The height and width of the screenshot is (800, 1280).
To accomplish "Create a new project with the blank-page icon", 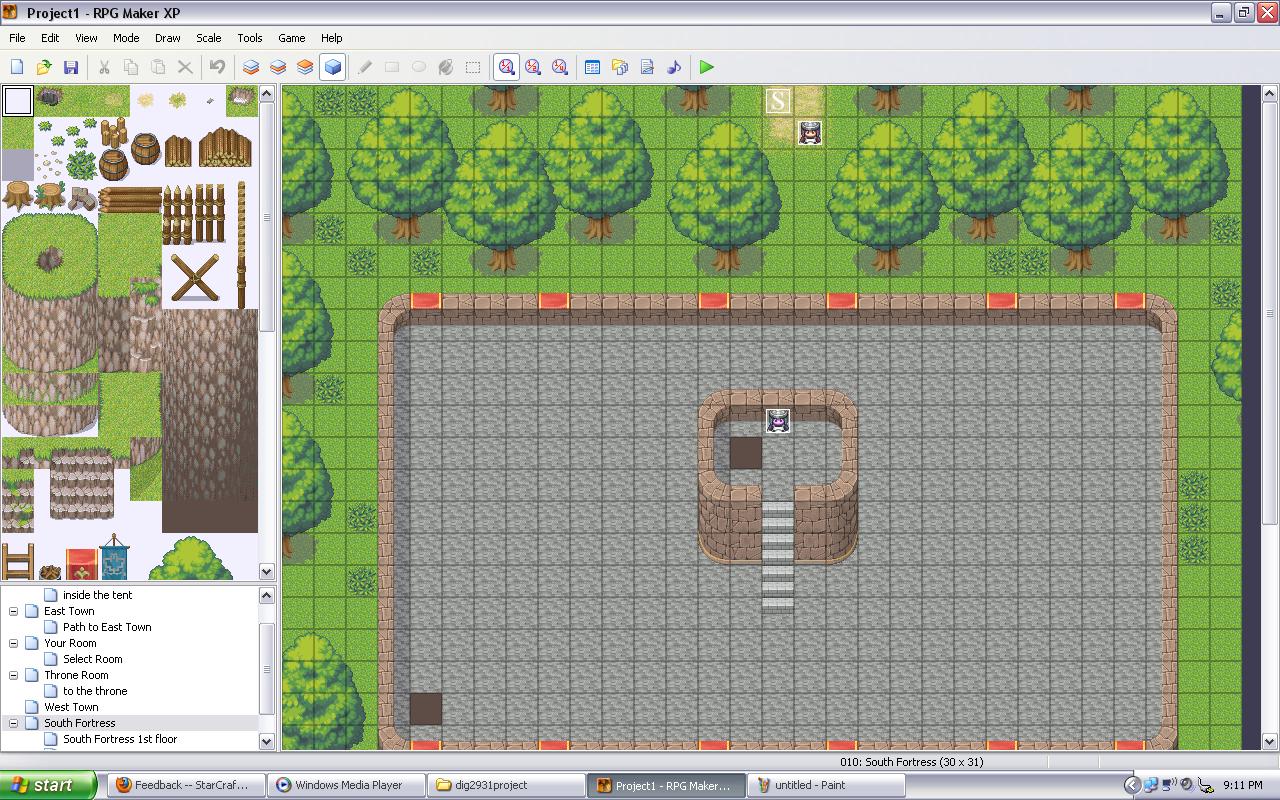I will pyautogui.click(x=17, y=67).
